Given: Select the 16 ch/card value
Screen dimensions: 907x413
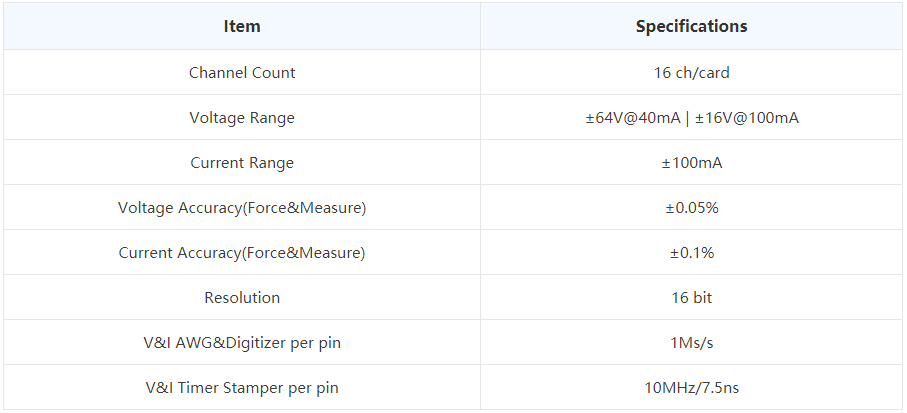Looking at the screenshot, I should pos(691,72).
